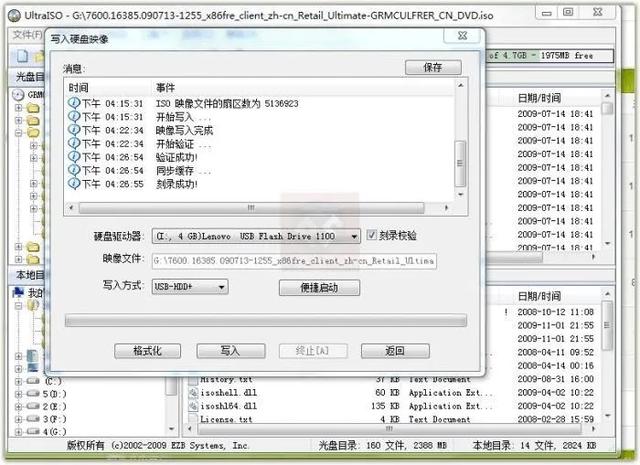Click the UltraISO app icon in title bar
640x465 pixels.
(x=15, y=16)
